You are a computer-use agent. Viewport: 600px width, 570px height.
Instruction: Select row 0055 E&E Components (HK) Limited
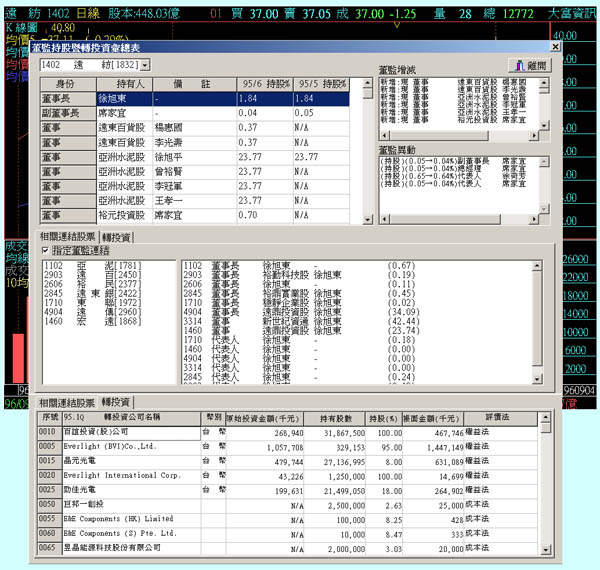287,520
